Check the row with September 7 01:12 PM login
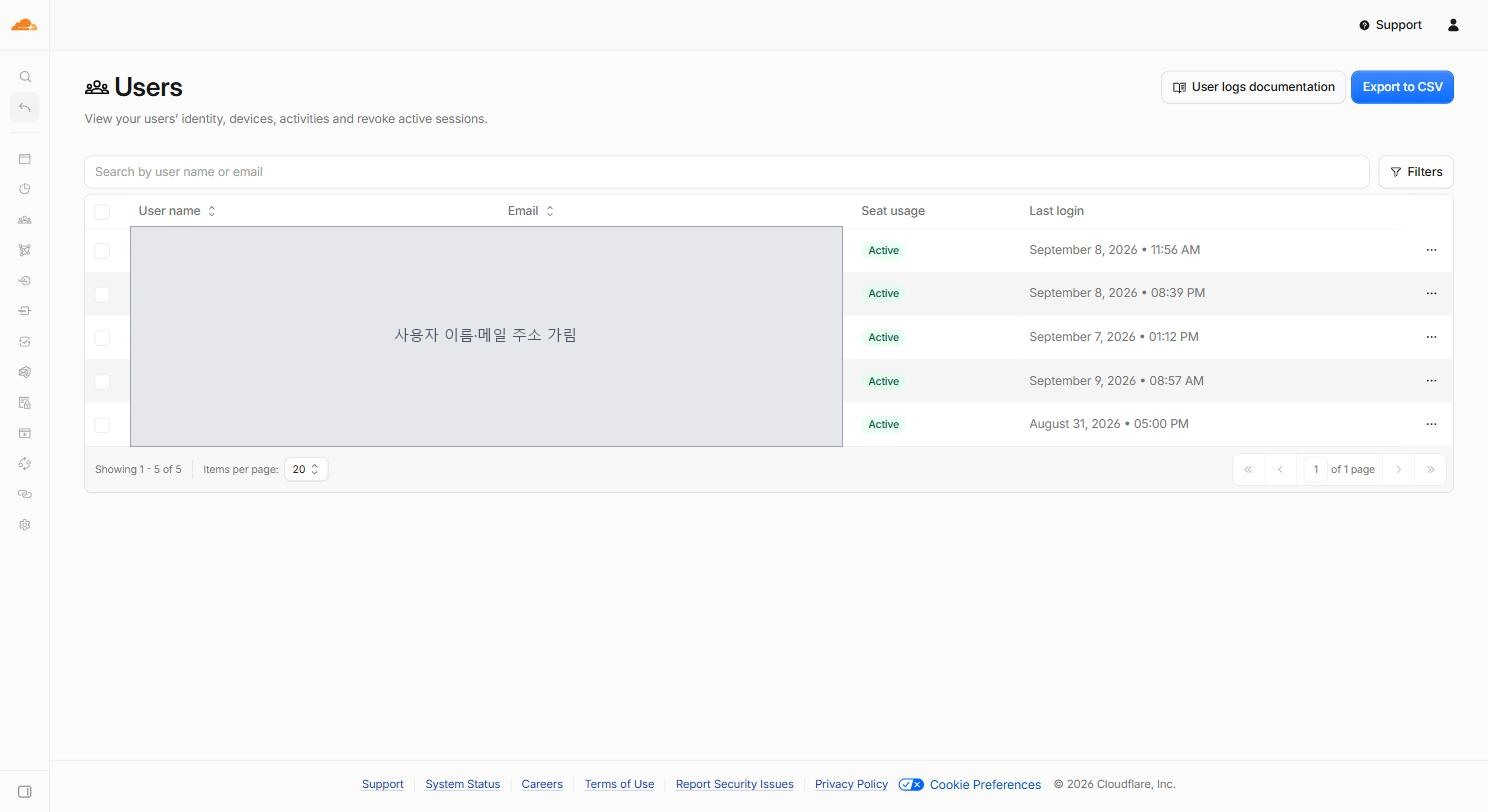Screen dimensions: 1488x812 102,338
